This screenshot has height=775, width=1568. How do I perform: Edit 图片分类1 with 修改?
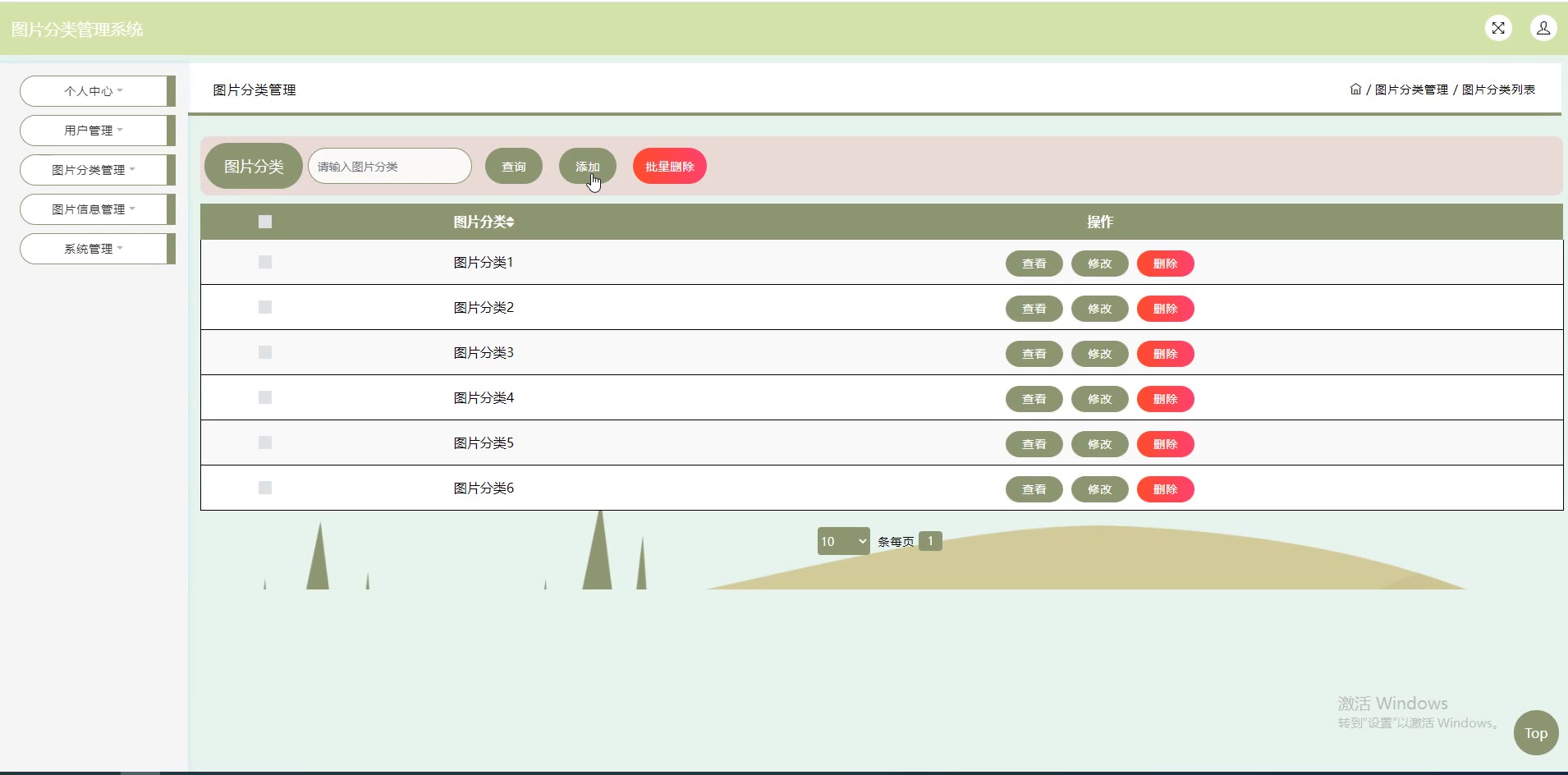[x=1100, y=264]
